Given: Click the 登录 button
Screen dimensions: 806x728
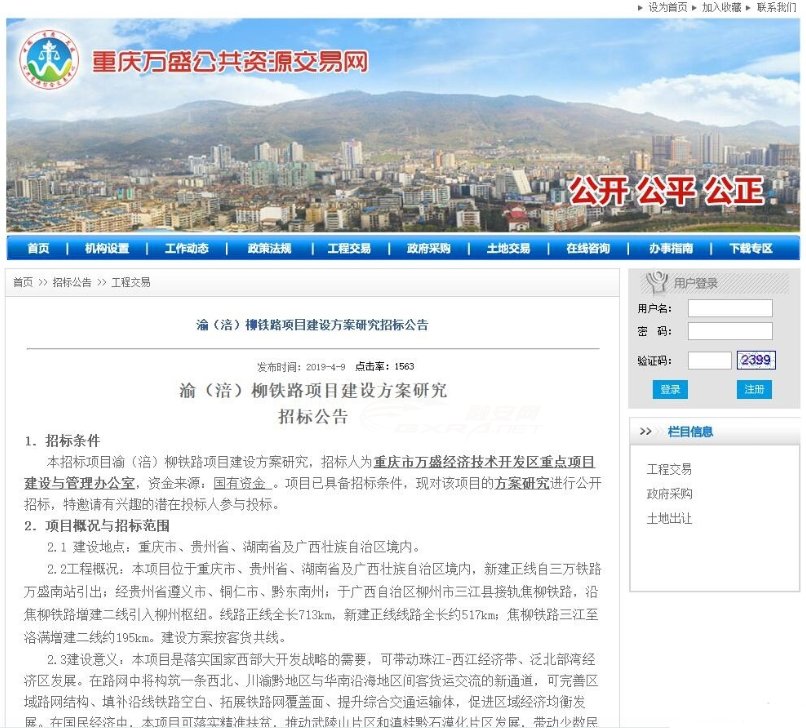Looking at the screenshot, I should pos(670,389).
